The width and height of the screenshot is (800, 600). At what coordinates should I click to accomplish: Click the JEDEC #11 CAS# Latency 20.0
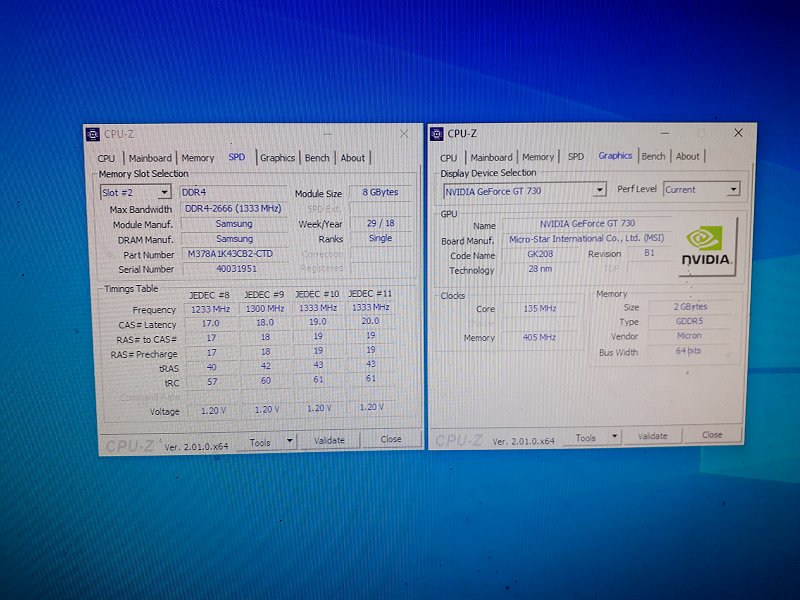[370, 320]
